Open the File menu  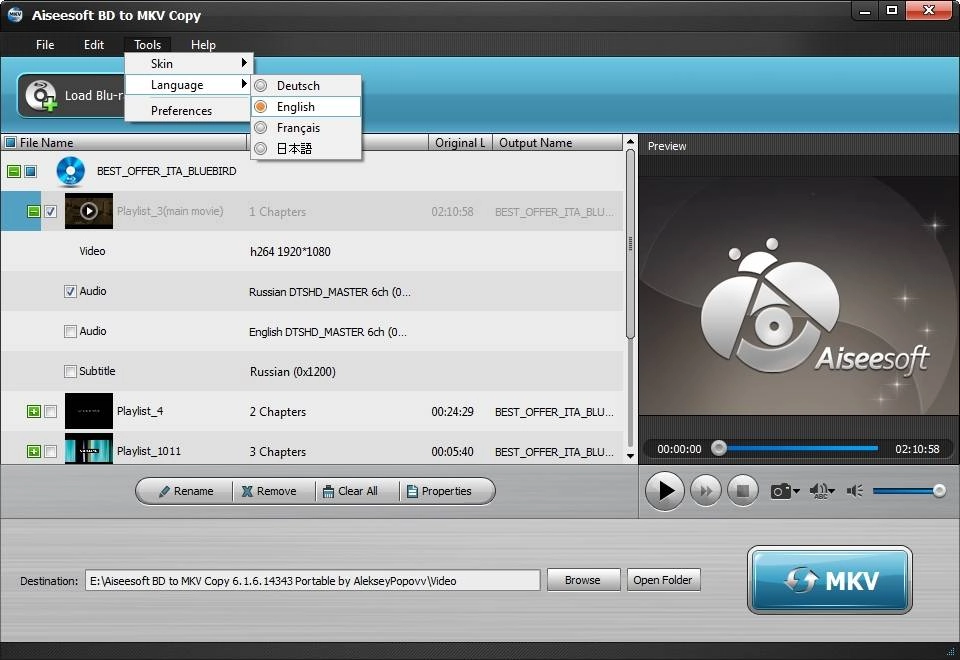pyautogui.click(x=45, y=45)
